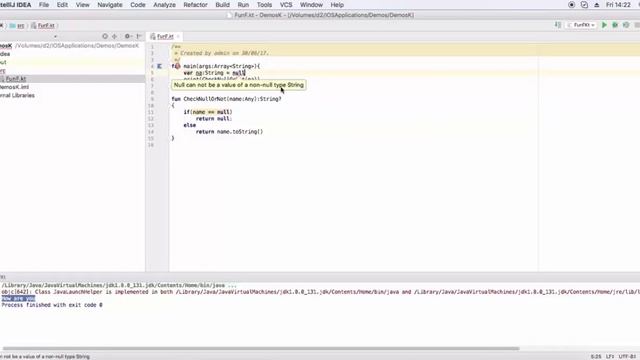Open the File menu
The width and height of the screenshot is (640, 360).
(44, 5)
